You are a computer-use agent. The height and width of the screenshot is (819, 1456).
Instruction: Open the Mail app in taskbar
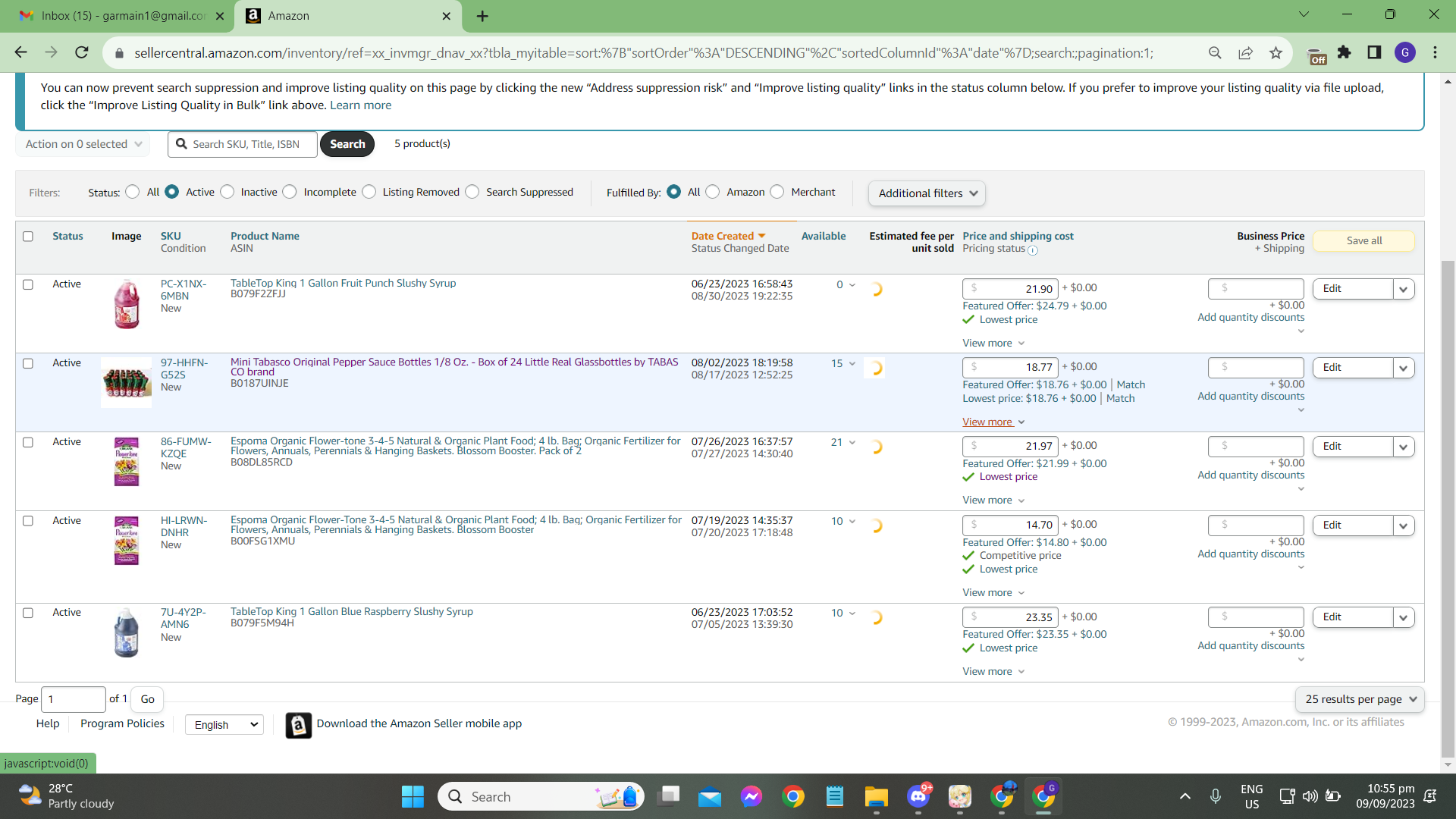click(710, 796)
